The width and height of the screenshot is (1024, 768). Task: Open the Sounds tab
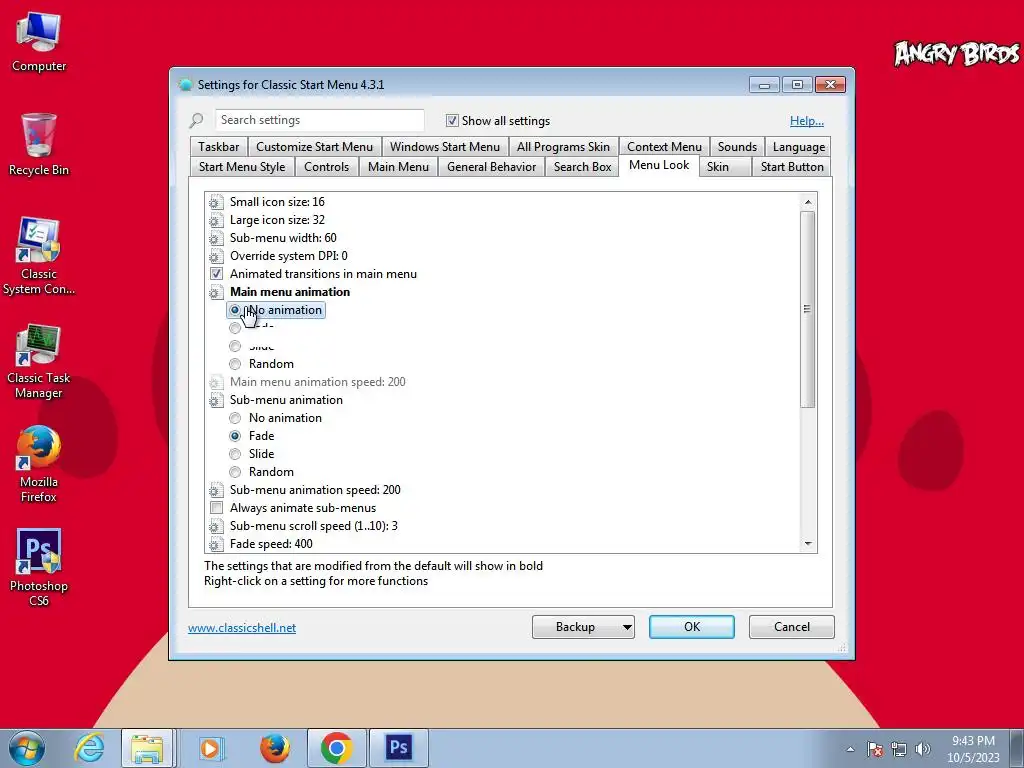click(737, 147)
